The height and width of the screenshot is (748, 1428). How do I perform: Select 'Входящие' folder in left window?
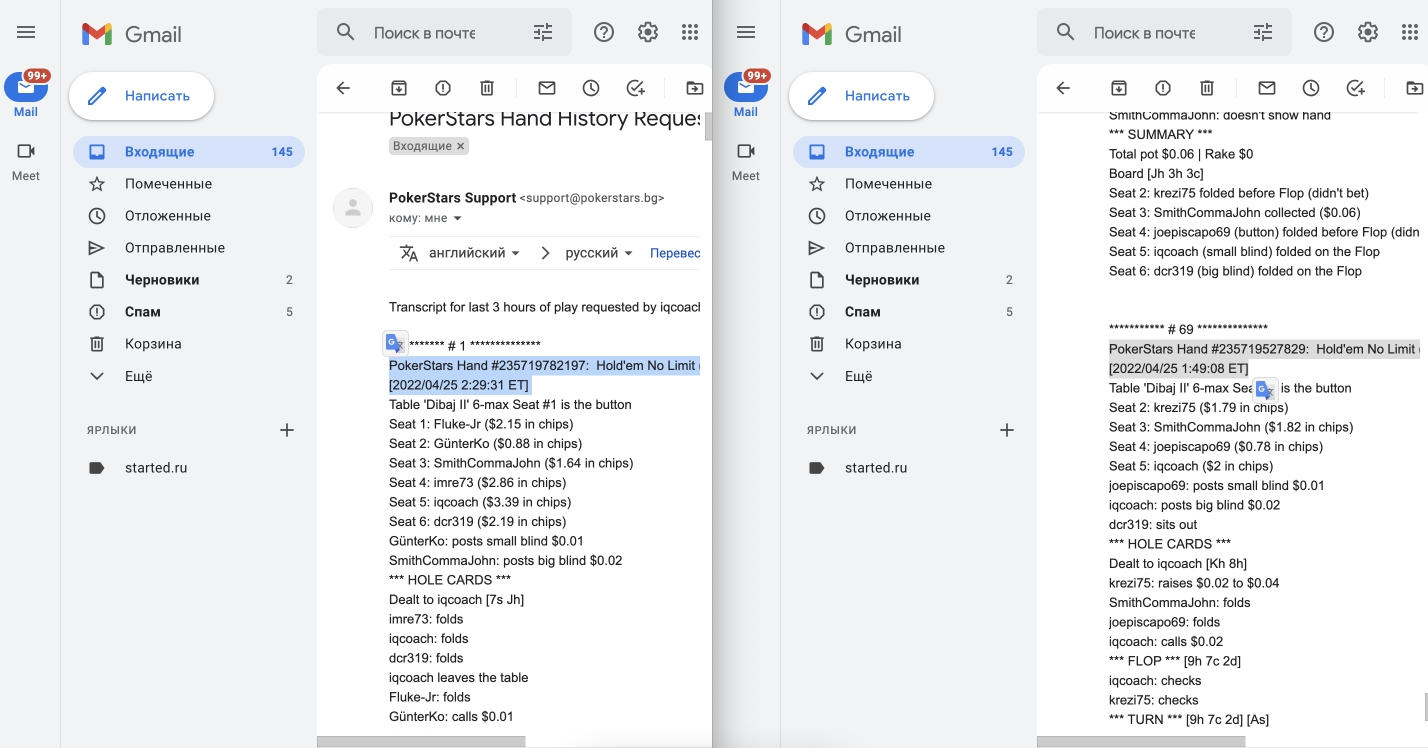tap(188, 152)
